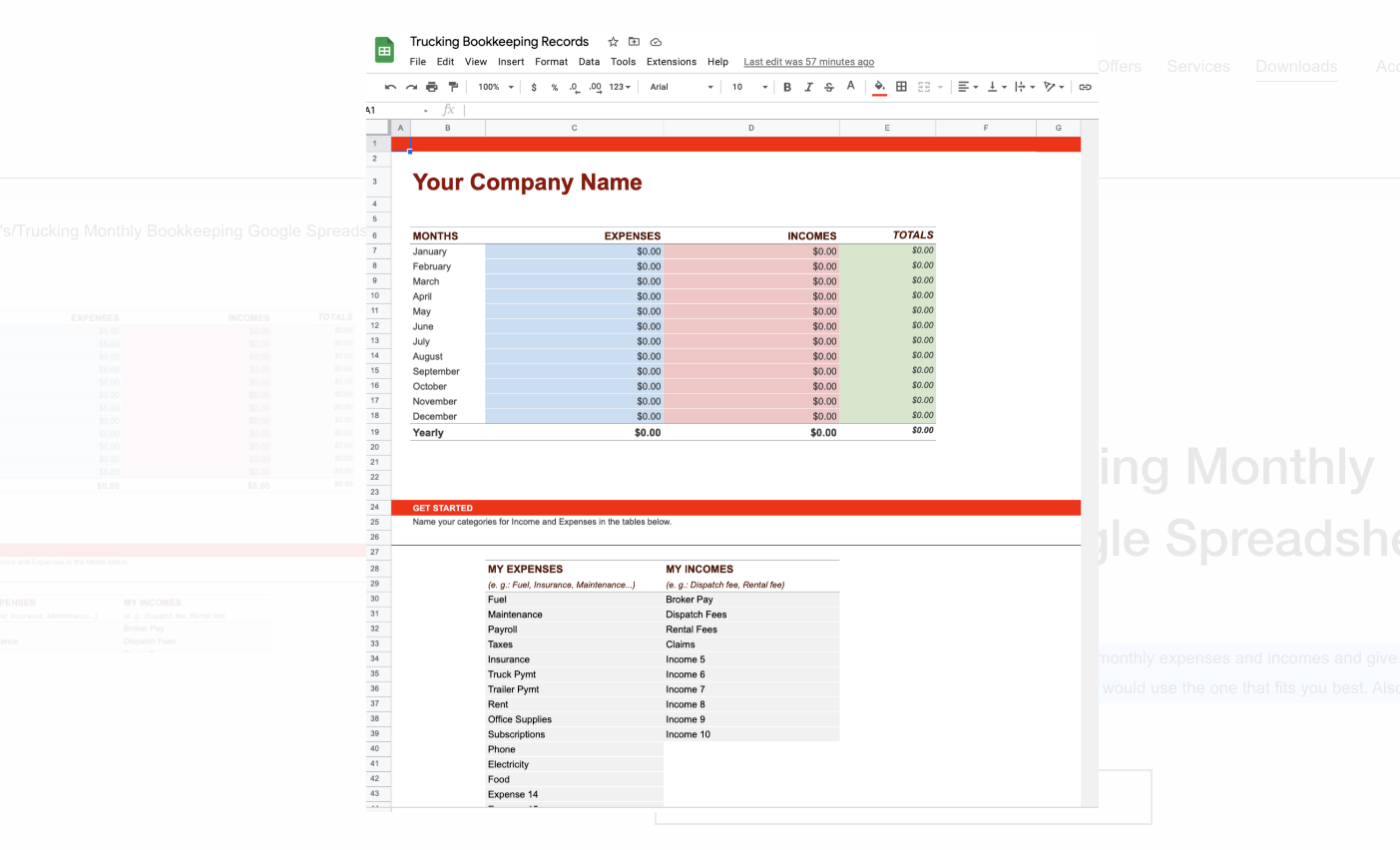This screenshot has height=851, width=1400.
Task: Open the Extensions menu
Action: [671, 61]
